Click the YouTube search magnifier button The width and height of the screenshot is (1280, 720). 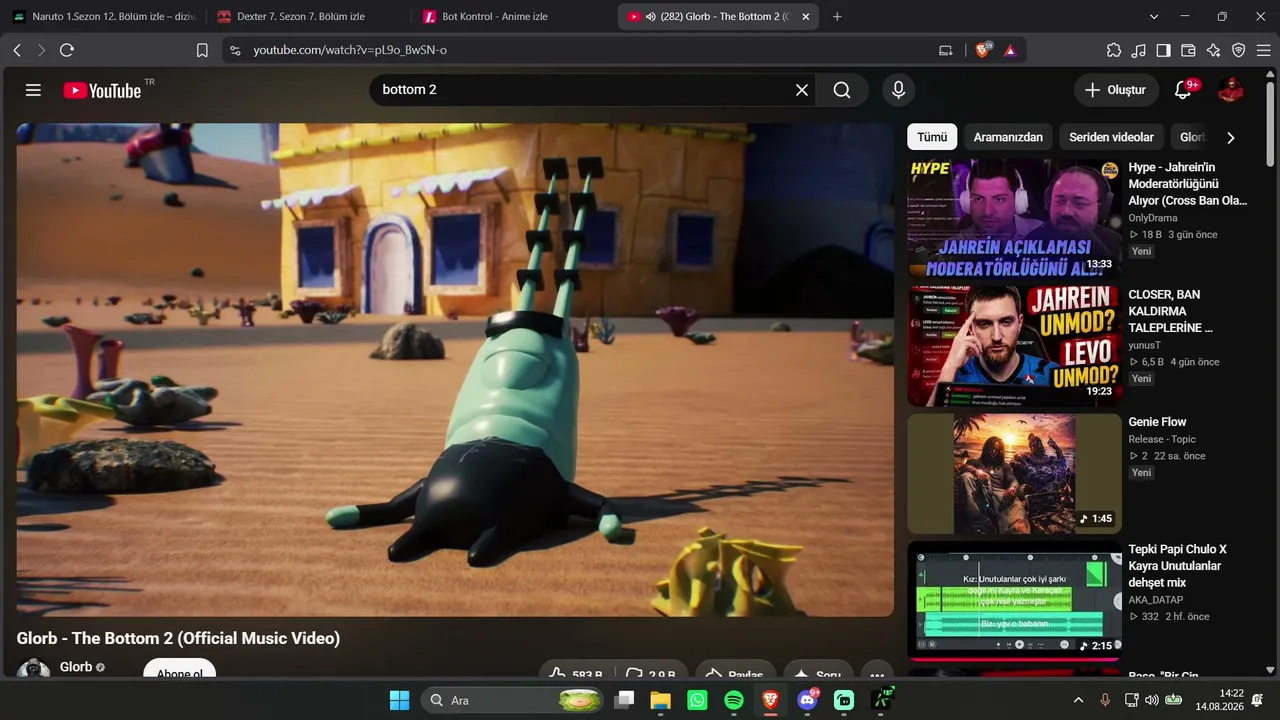pos(842,90)
